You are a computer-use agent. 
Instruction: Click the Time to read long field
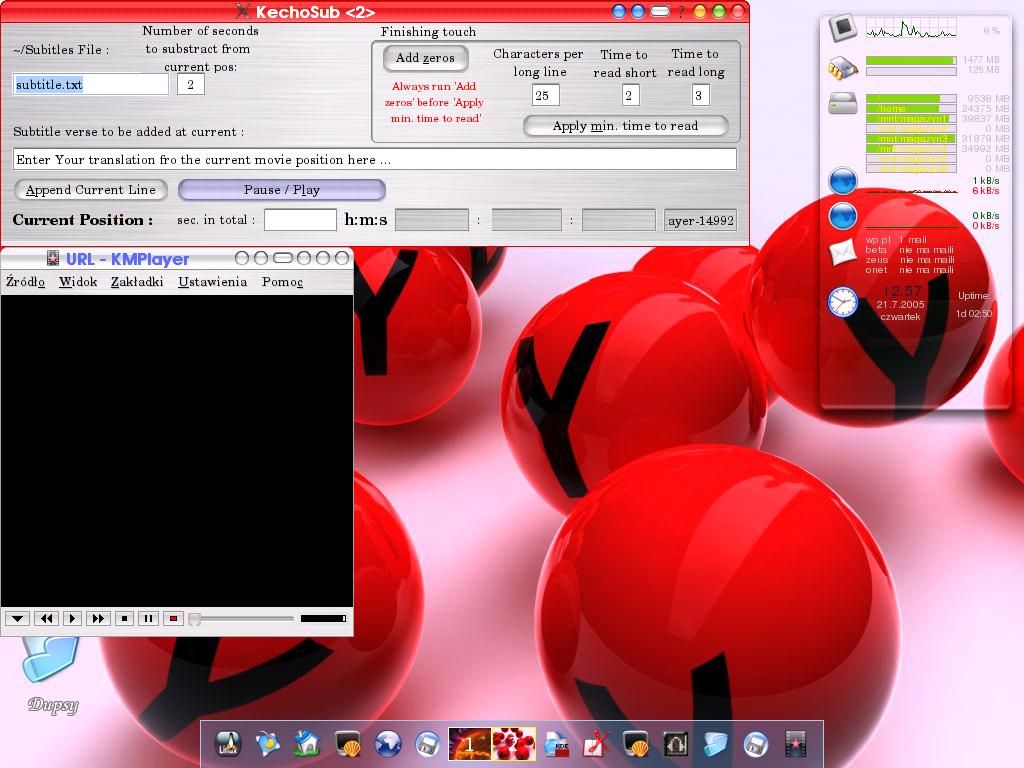click(700, 95)
